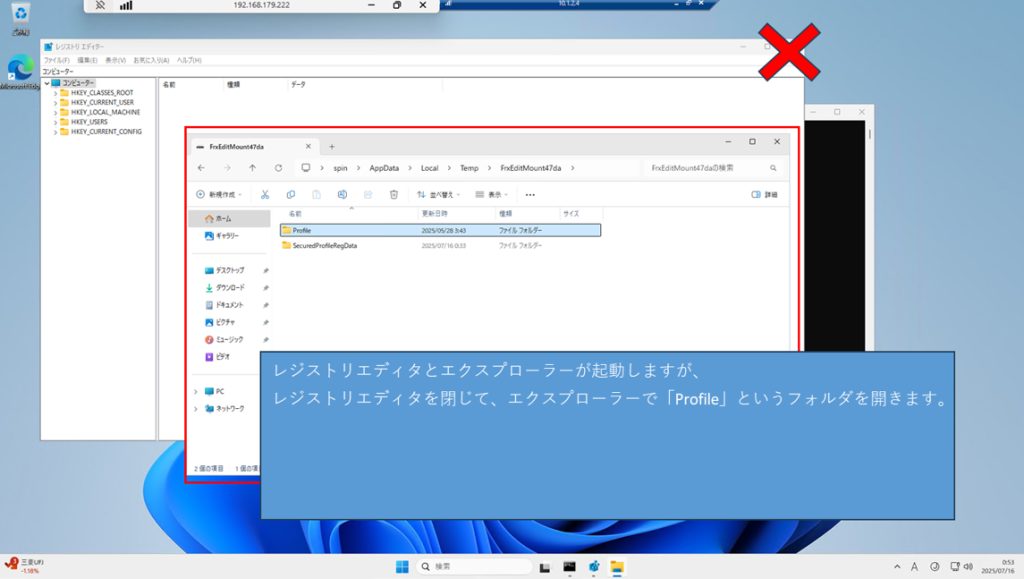The height and width of the screenshot is (579, 1024).
Task: Click Temp in the address breadcrumb
Action: [469, 168]
